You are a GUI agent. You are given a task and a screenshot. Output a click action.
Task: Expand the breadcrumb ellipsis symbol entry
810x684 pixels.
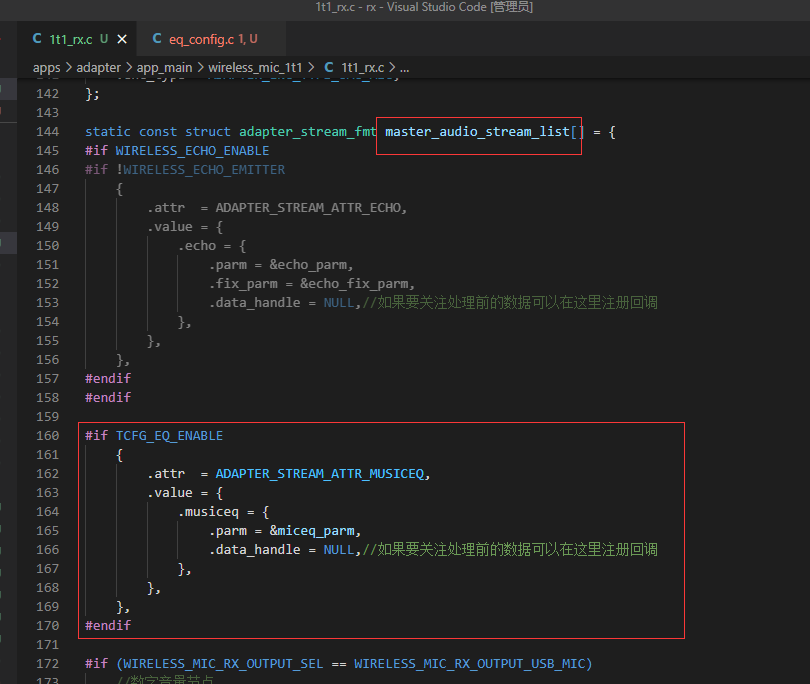click(x=404, y=68)
